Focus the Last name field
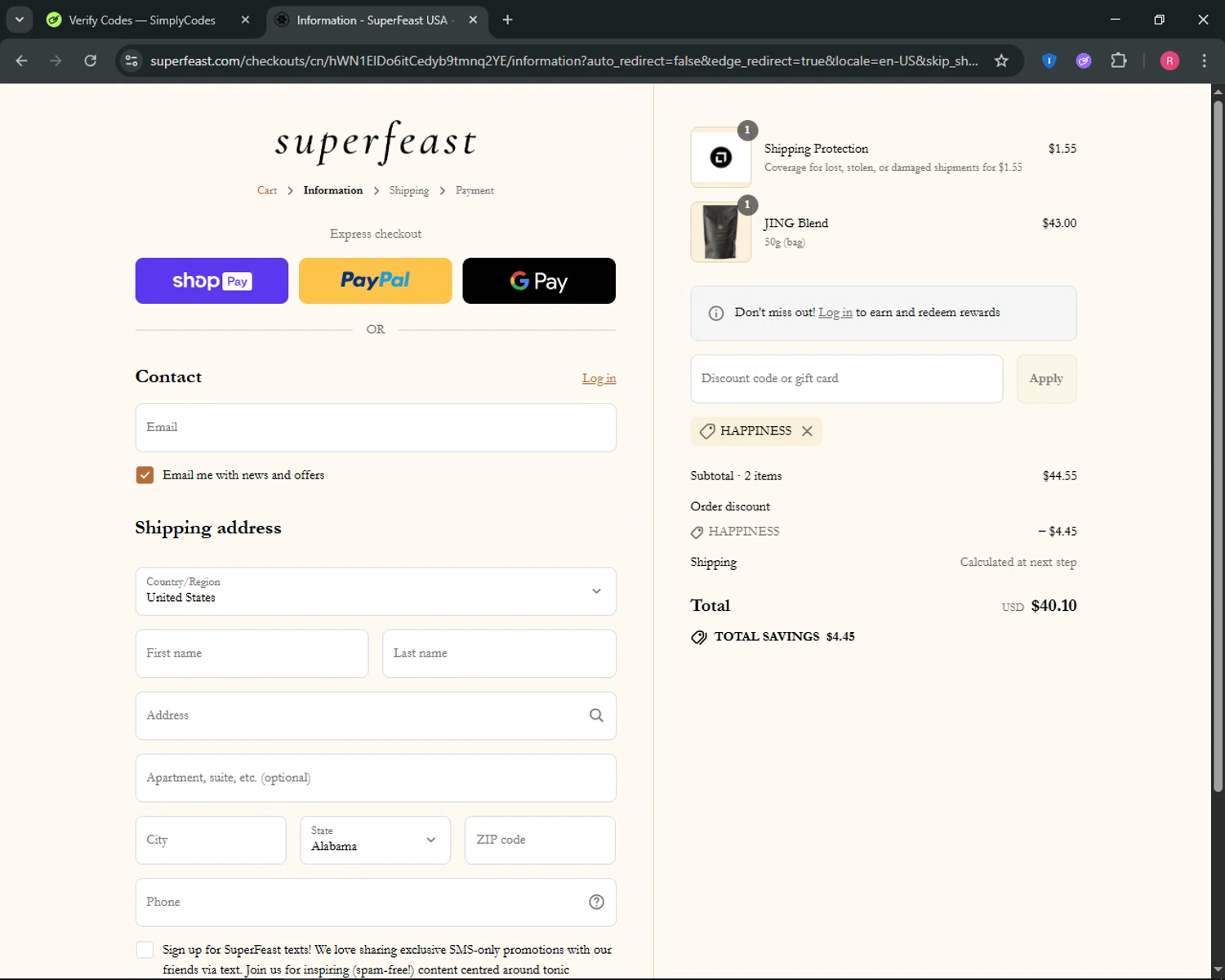1225x980 pixels. click(x=499, y=653)
